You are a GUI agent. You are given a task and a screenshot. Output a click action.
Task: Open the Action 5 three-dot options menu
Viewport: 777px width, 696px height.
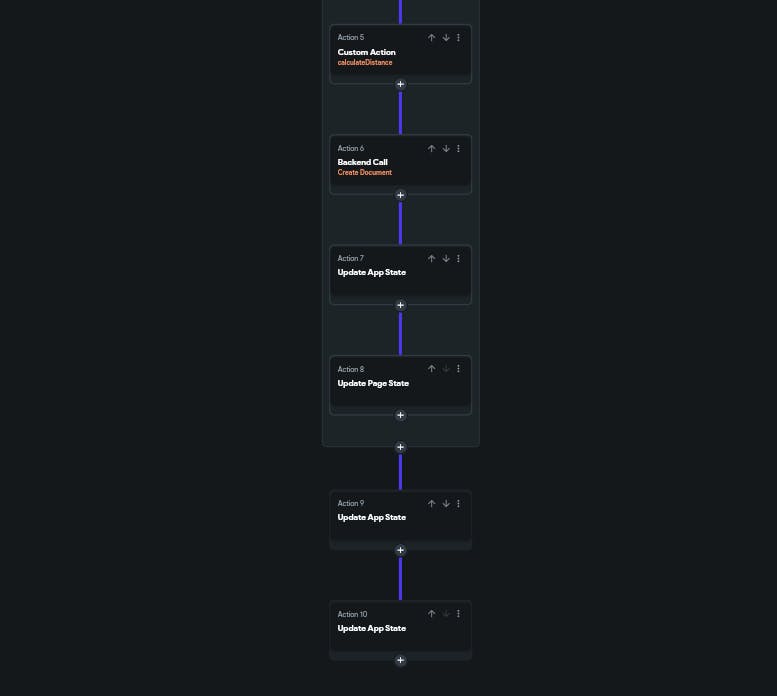point(459,38)
